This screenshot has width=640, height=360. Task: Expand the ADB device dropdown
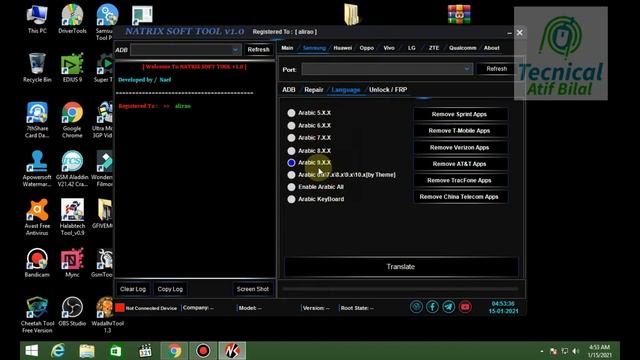click(x=236, y=50)
